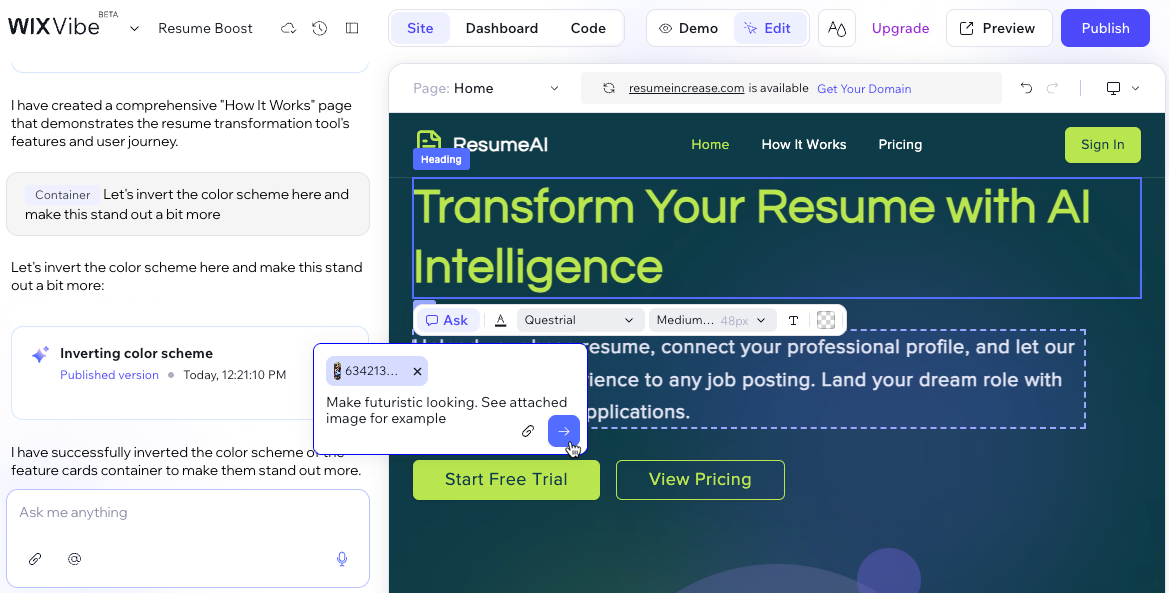Image resolution: width=1169 pixels, height=593 pixels.
Task: Attach a file in the prompt popup
Action: click(x=528, y=431)
